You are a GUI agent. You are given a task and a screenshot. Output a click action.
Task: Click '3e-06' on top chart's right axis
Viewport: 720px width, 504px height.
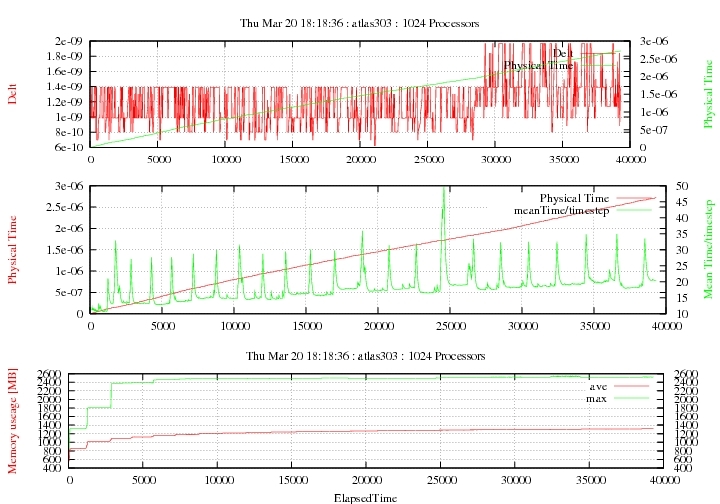point(654,41)
